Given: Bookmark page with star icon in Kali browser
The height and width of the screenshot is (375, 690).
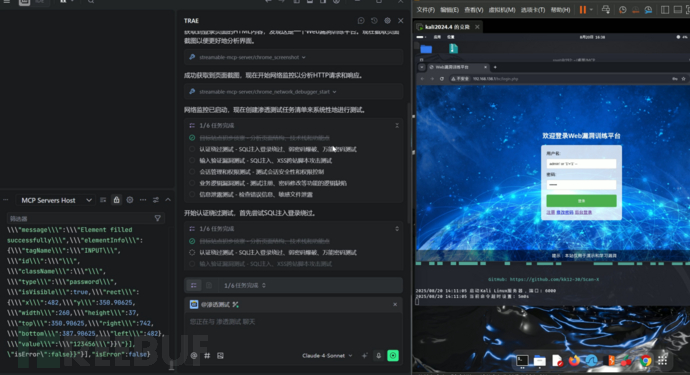Looking at the screenshot, I should (683, 79).
